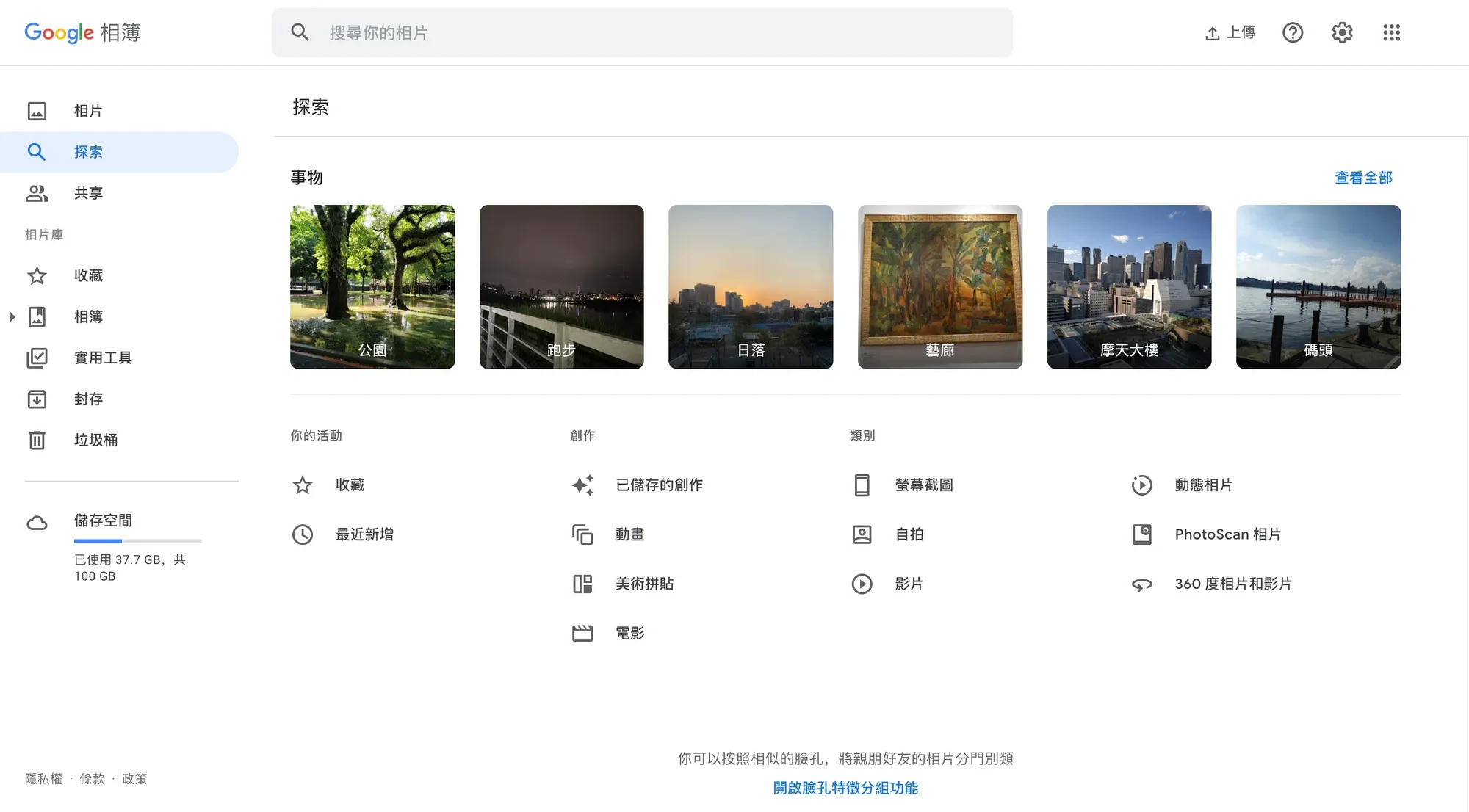1469x812 pixels.
Task: Open the Google apps grid icon
Action: [1391, 32]
